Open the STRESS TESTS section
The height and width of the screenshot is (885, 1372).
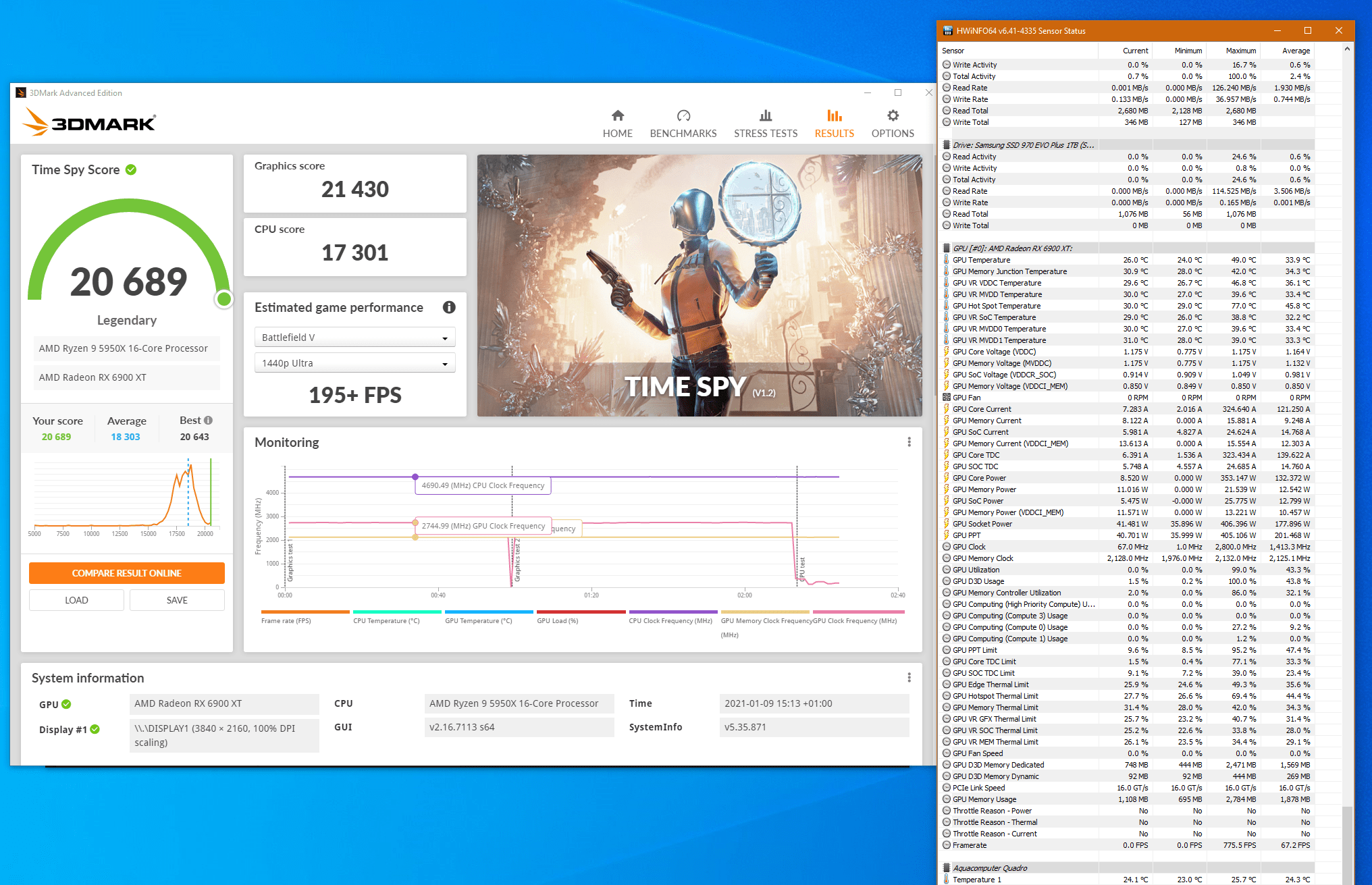(766, 124)
